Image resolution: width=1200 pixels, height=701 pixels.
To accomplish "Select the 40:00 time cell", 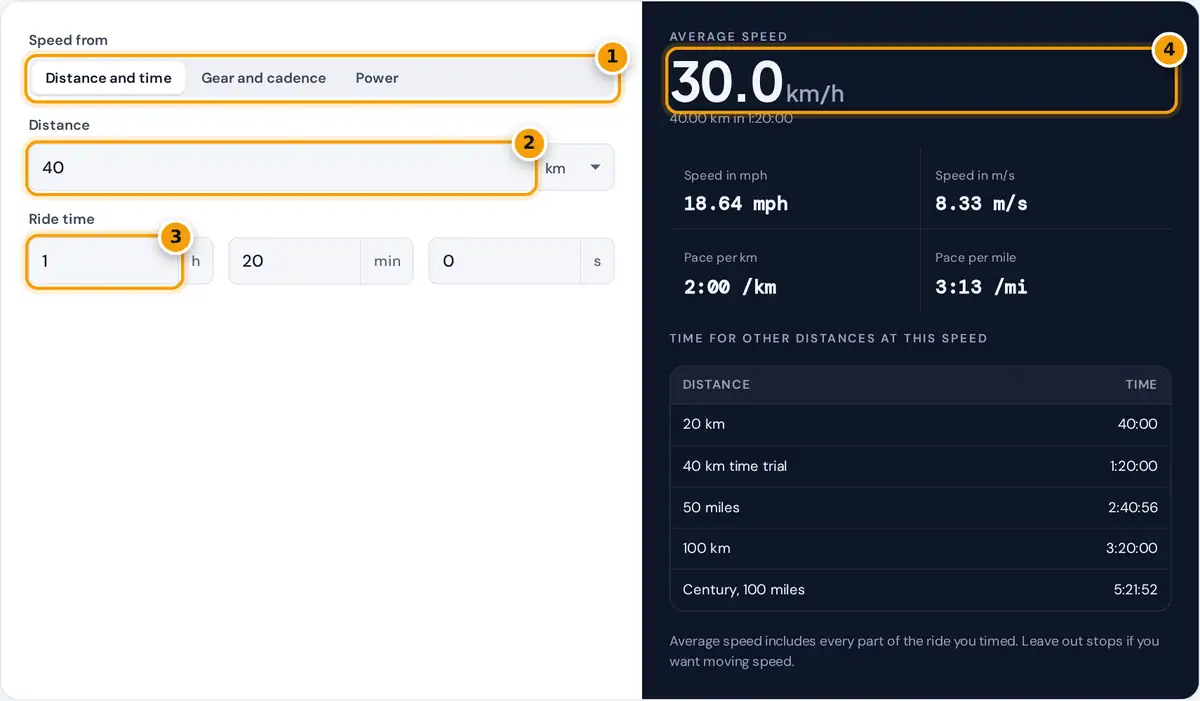I will (x=1137, y=424).
